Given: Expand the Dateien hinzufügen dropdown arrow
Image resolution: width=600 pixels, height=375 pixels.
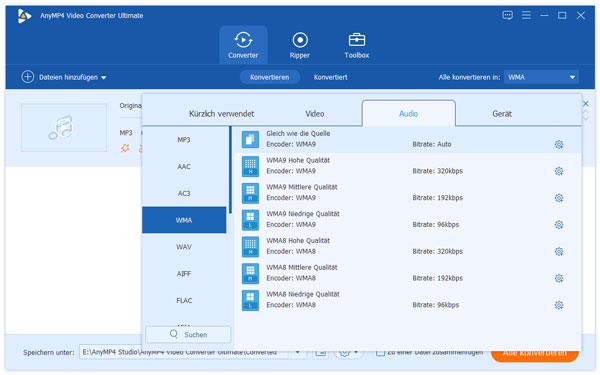Looking at the screenshot, I should [x=104, y=78].
